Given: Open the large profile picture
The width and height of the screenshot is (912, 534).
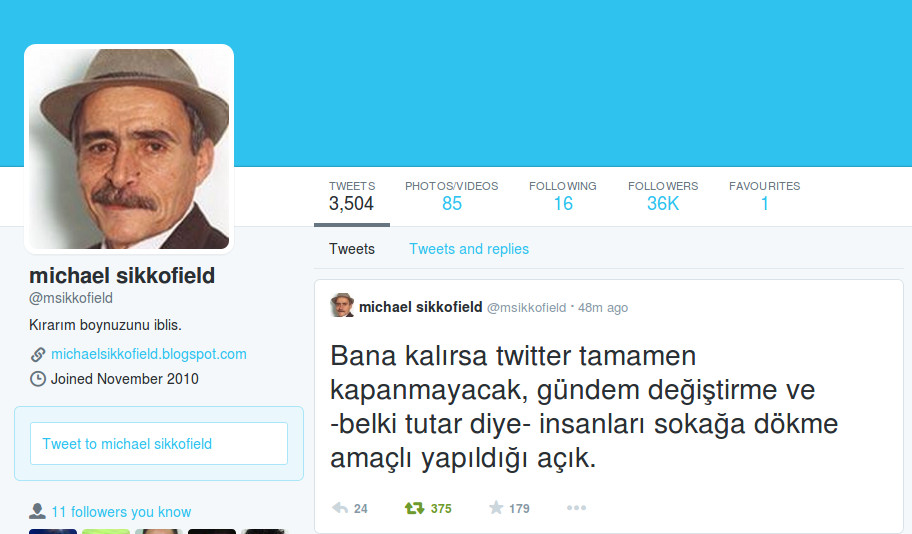Looking at the screenshot, I should [x=129, y=149].
